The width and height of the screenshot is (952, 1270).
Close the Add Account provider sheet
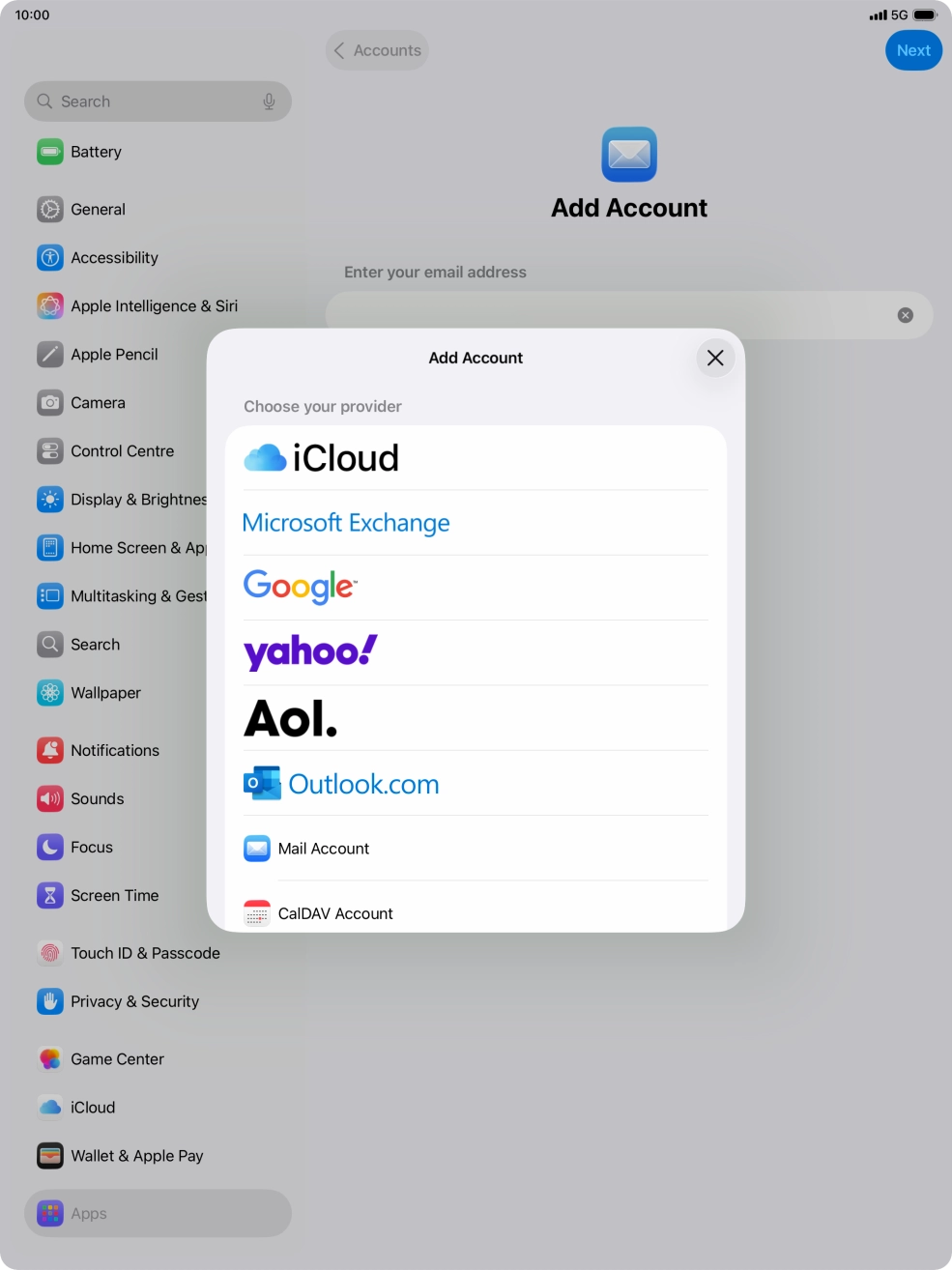pos(715,358)
